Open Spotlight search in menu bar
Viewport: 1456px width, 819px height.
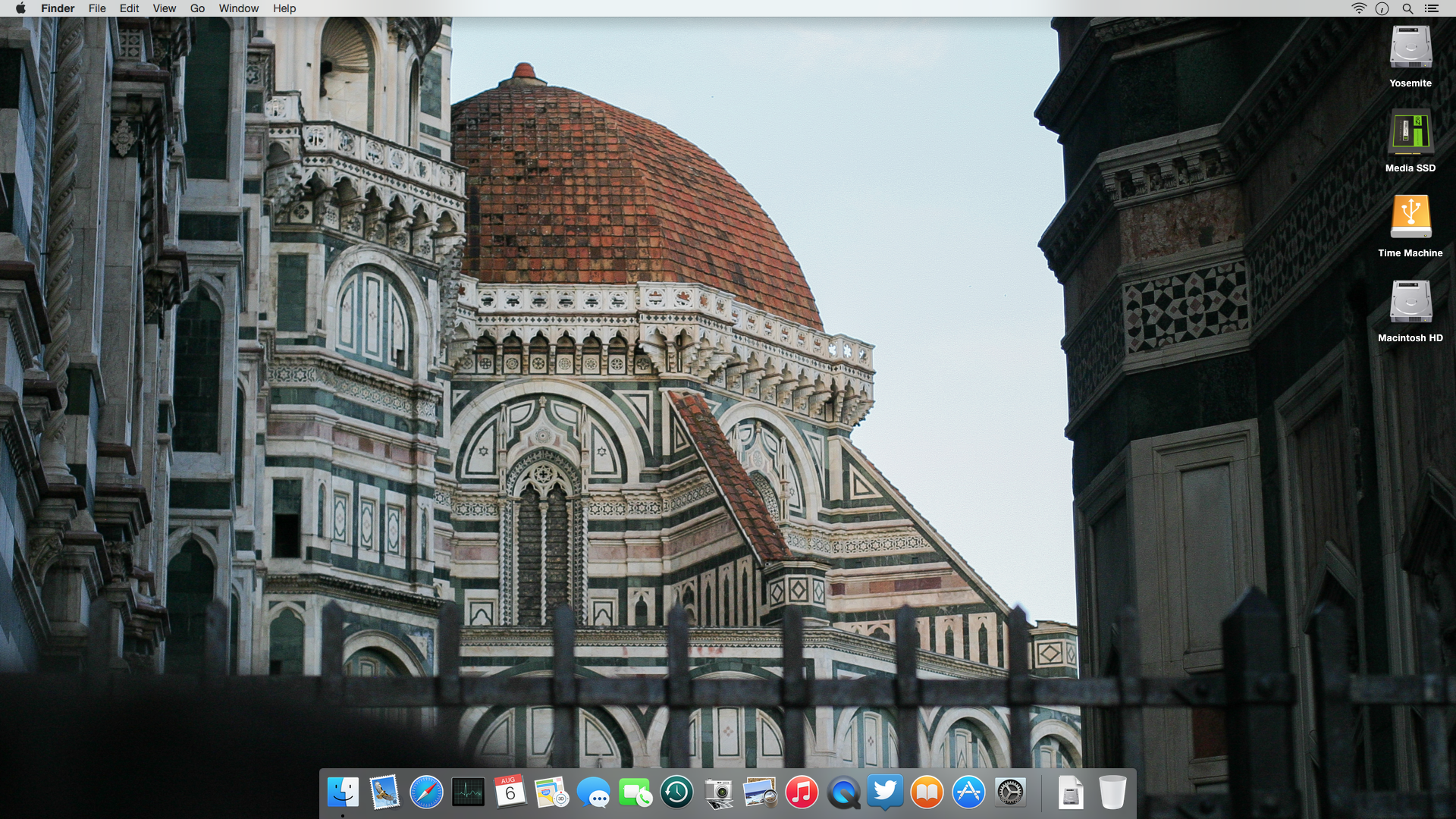pyautogui.click(x=1407, y=8)
